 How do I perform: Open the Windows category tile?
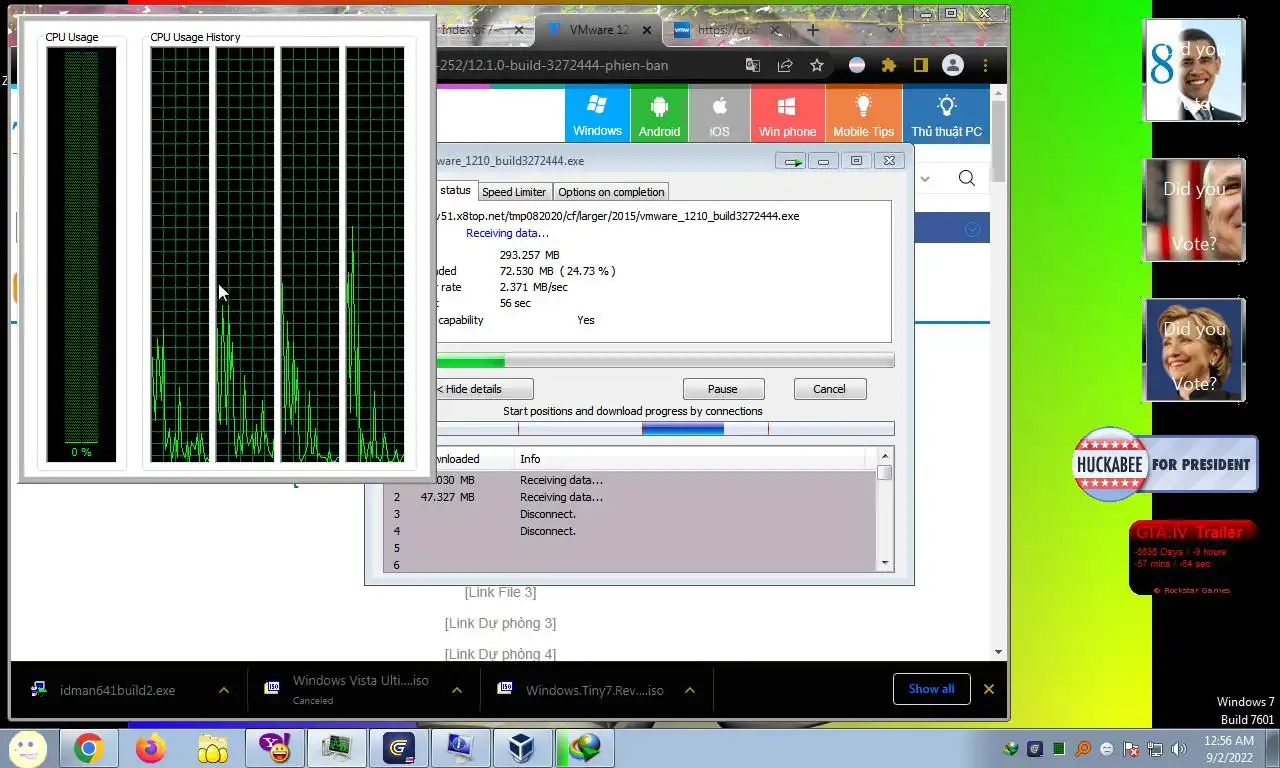[x=597, y=114]
